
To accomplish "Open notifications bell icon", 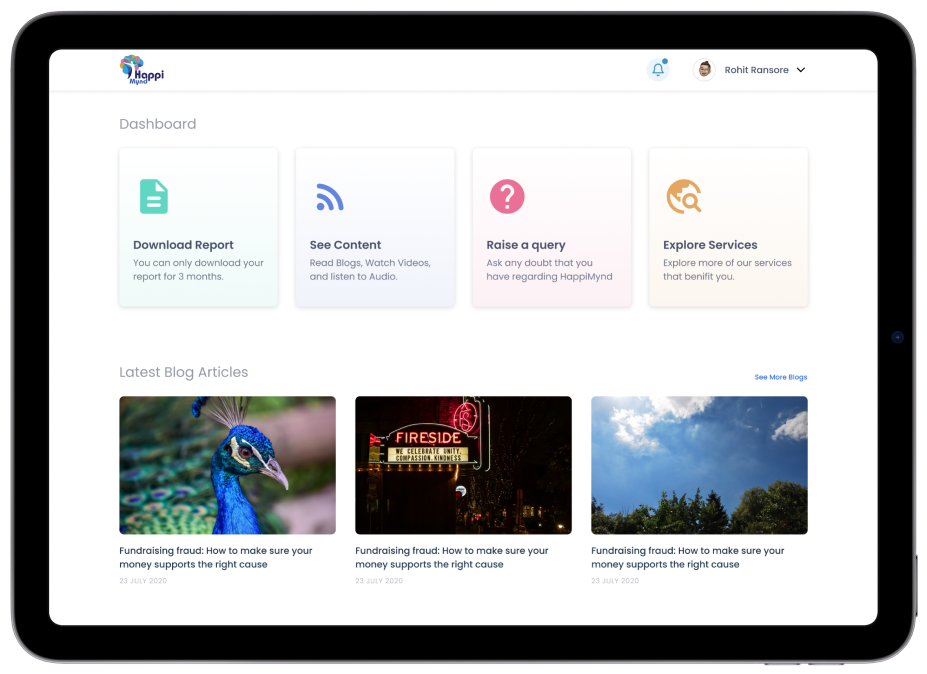I will point(658,70).
